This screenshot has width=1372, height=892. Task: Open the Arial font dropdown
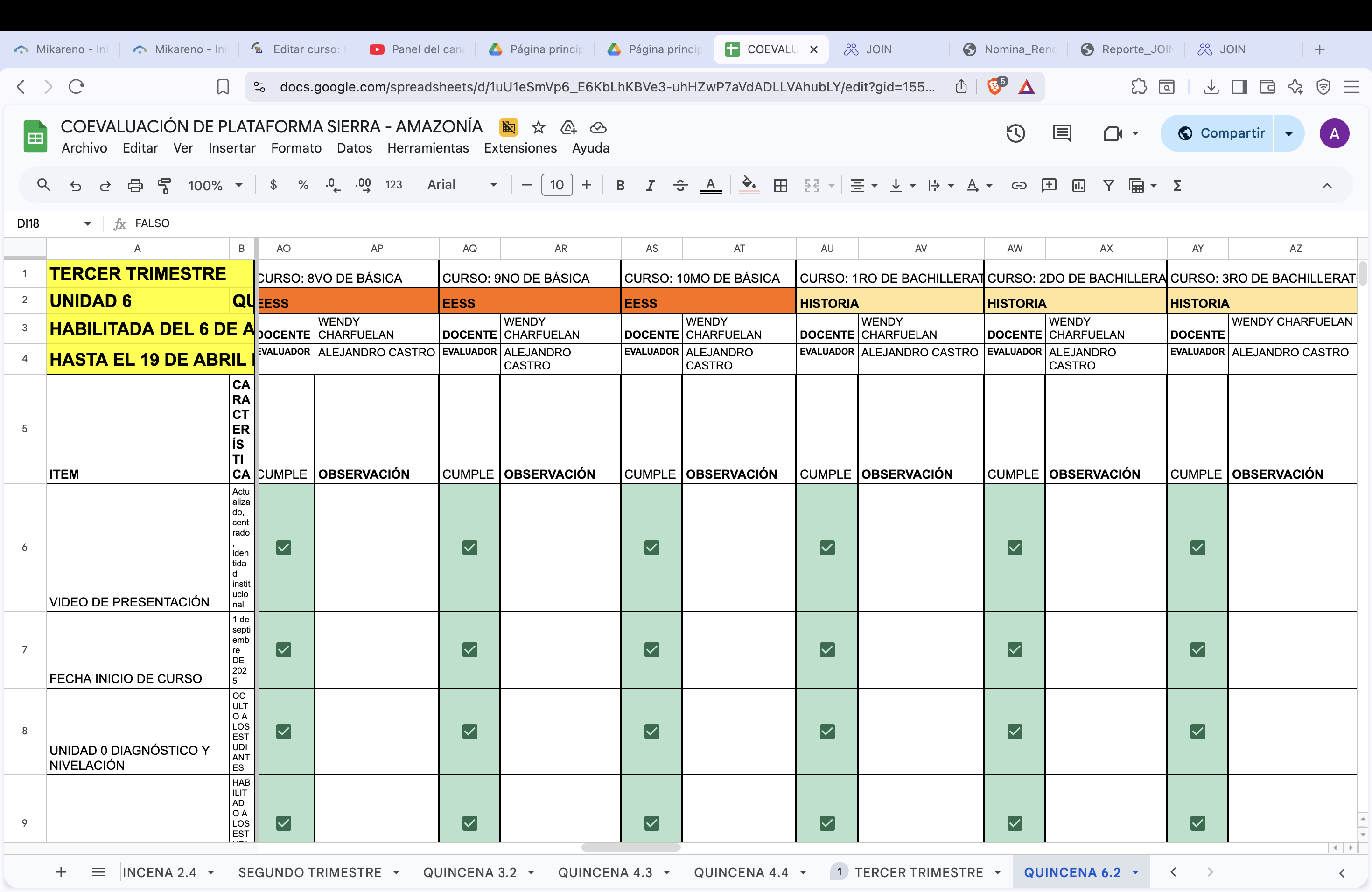point(462,185)
